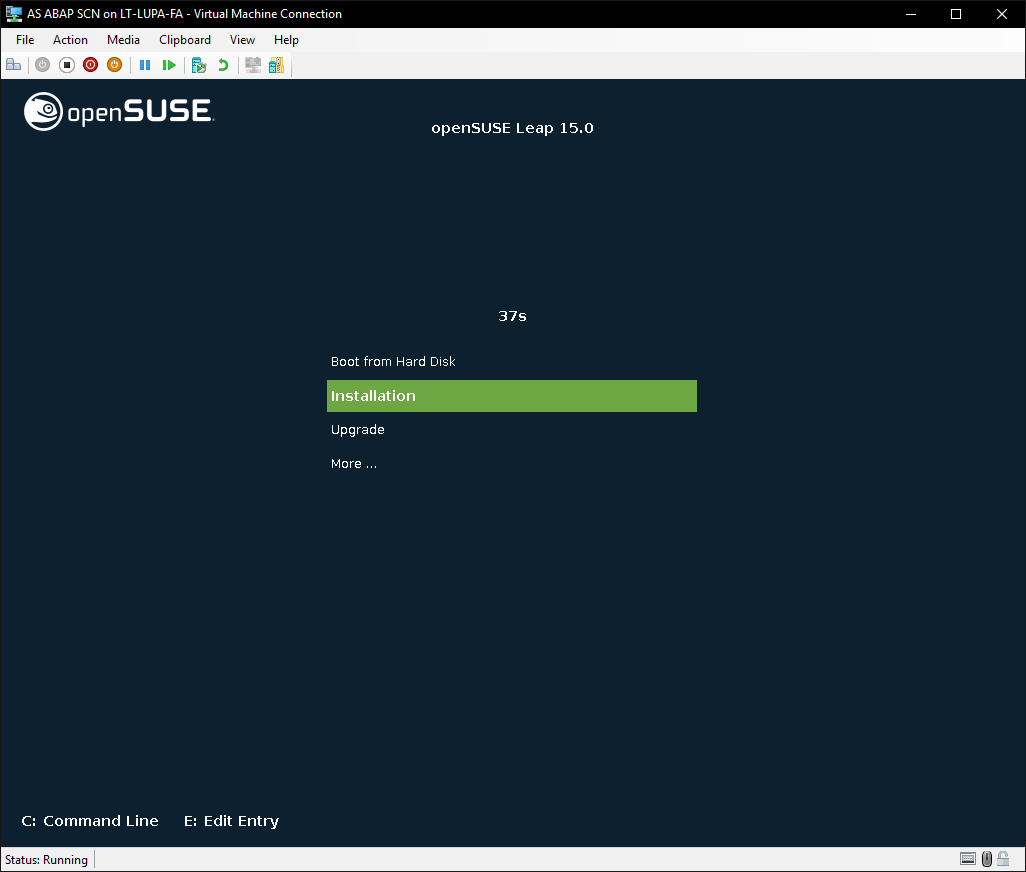The width and height of the screenshot is (1026, 872).
Task: Open the Share/zip settings toolbar icon
Action: coord(276,65)
